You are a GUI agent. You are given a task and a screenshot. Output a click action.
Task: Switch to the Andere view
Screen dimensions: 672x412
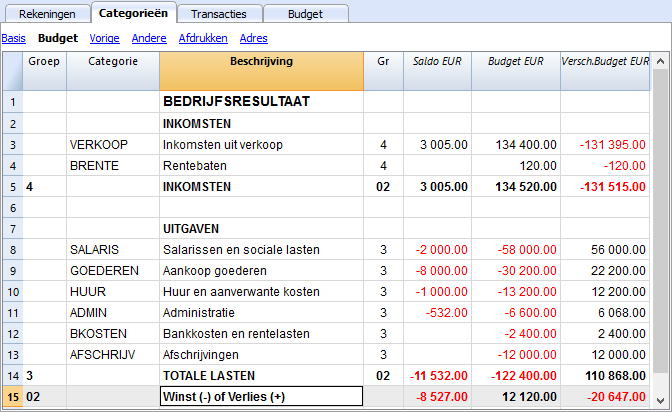coord(149,38)
